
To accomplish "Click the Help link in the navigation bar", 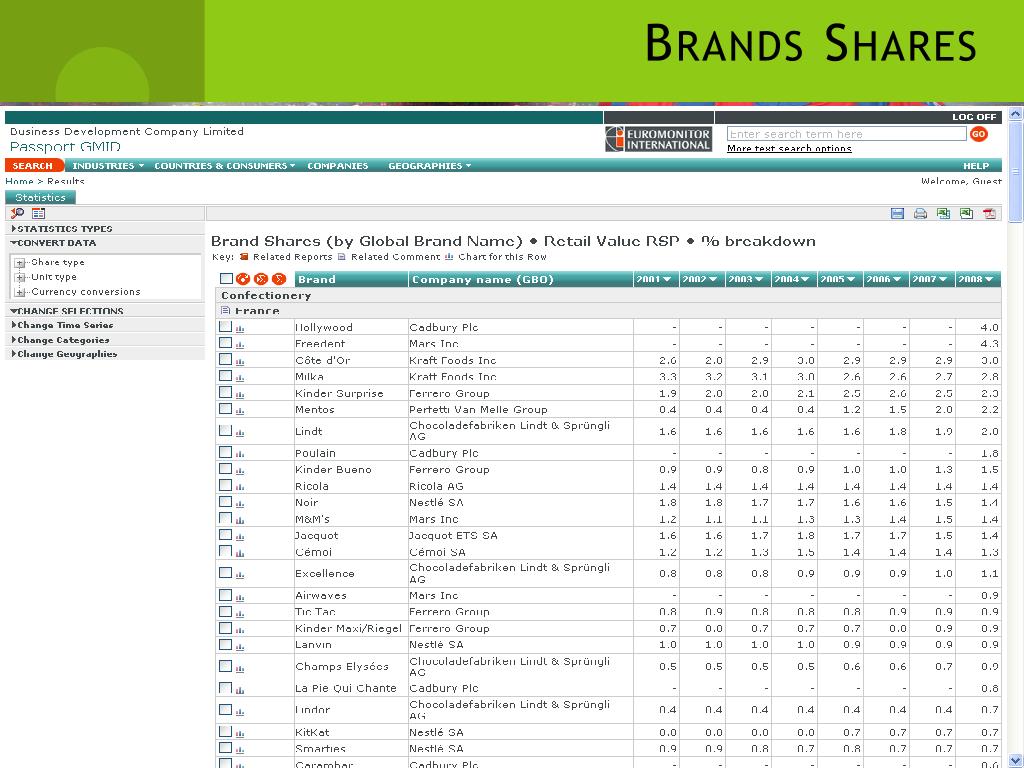I will coord(976,166).
